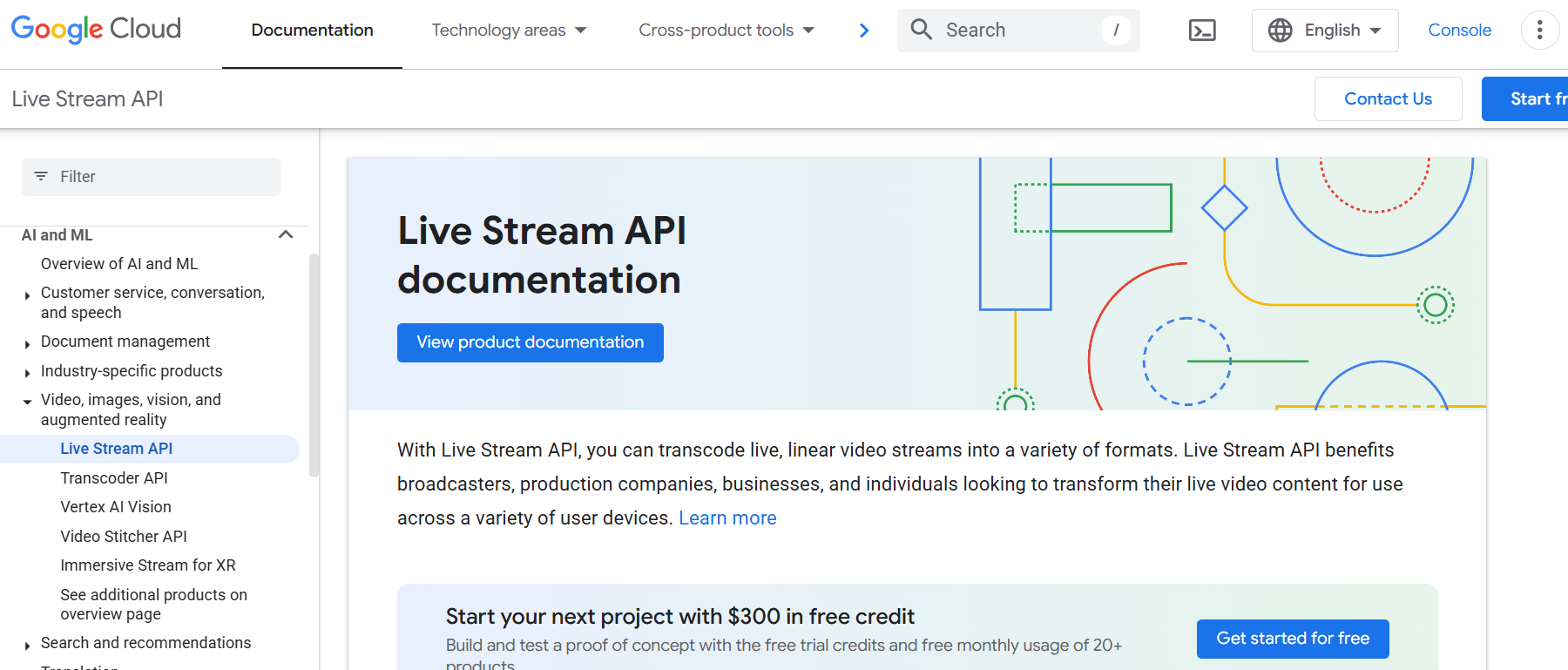1568x670 pixels.
Task: Click Start your next project heading text
Action: (679, 617)
